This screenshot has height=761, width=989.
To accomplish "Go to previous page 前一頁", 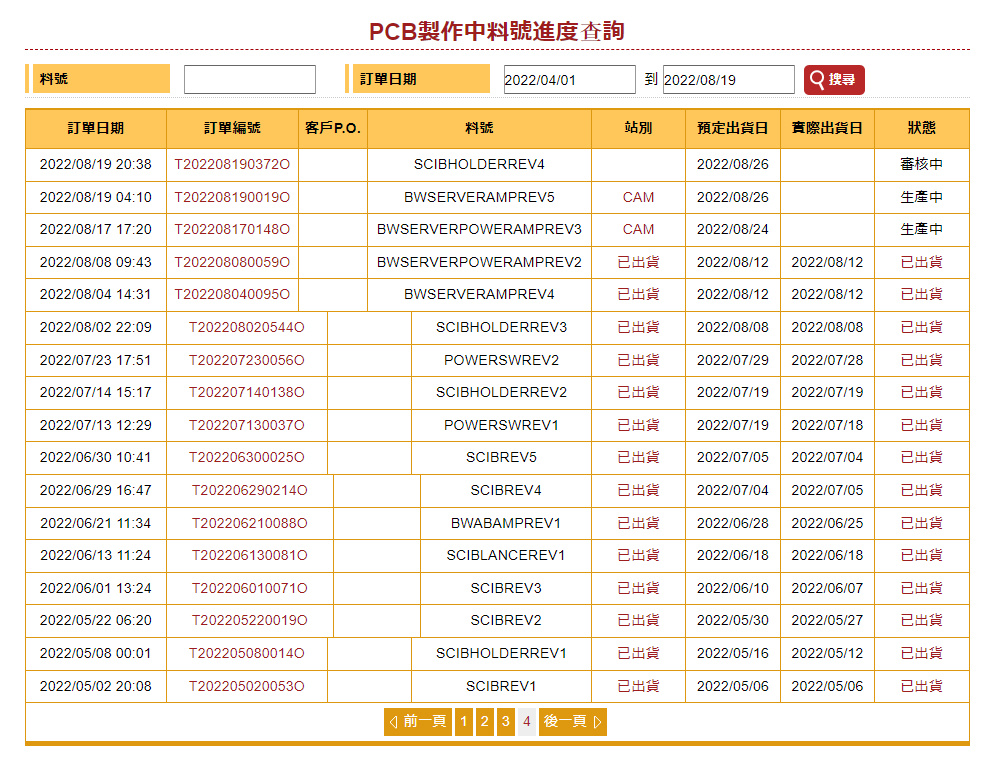I will (418, 721).
